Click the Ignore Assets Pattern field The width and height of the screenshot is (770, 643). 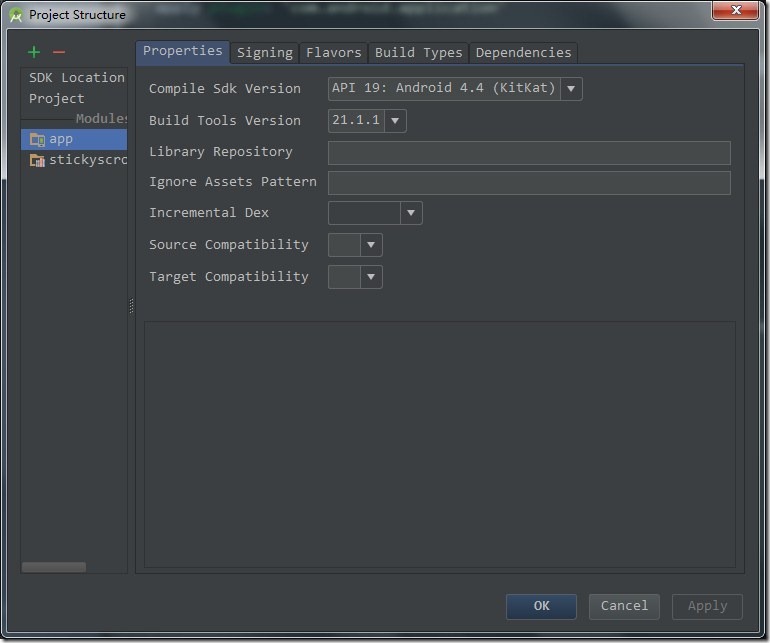529,182
